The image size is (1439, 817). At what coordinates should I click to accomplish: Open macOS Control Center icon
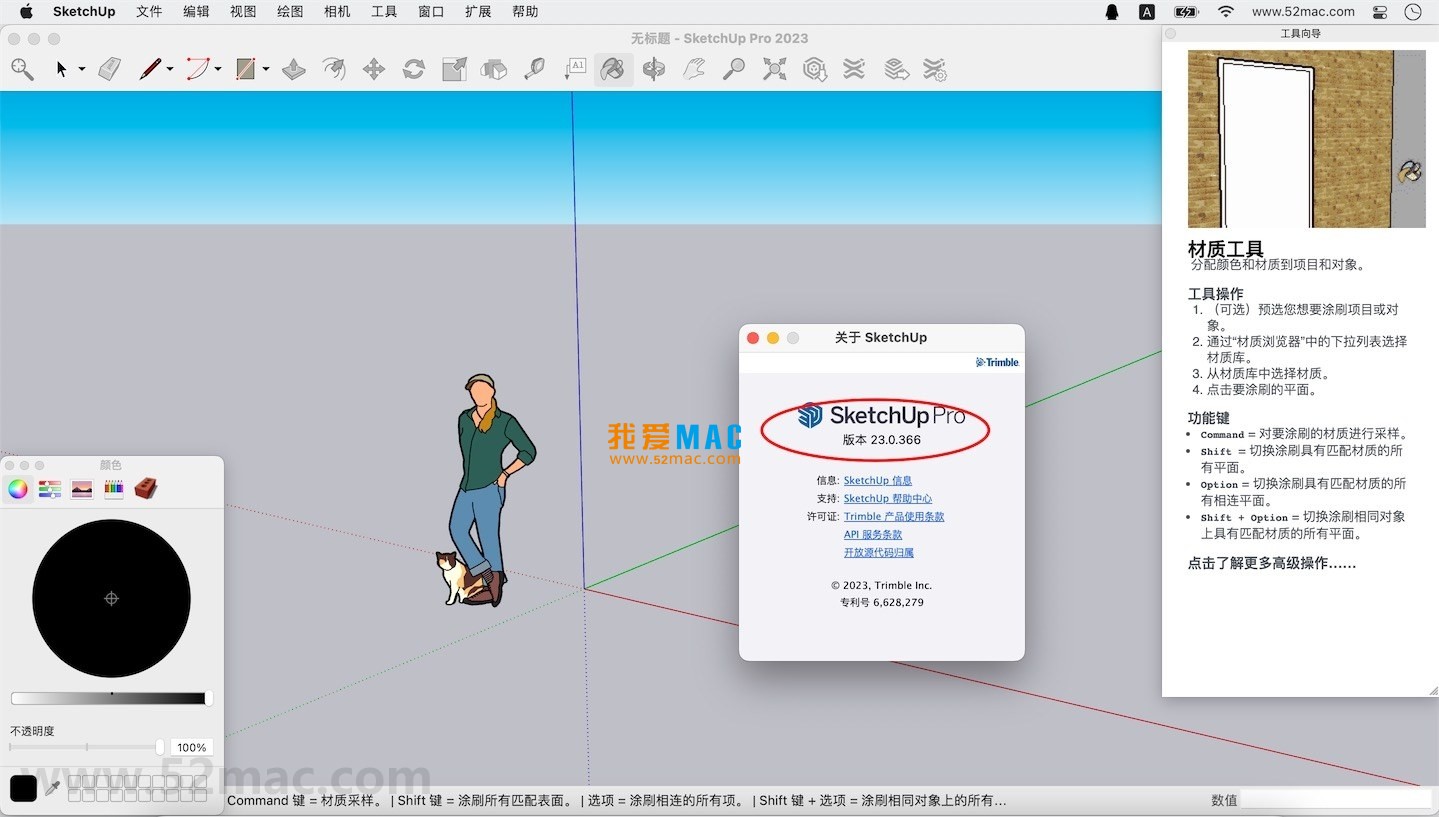pos(1380,12)
